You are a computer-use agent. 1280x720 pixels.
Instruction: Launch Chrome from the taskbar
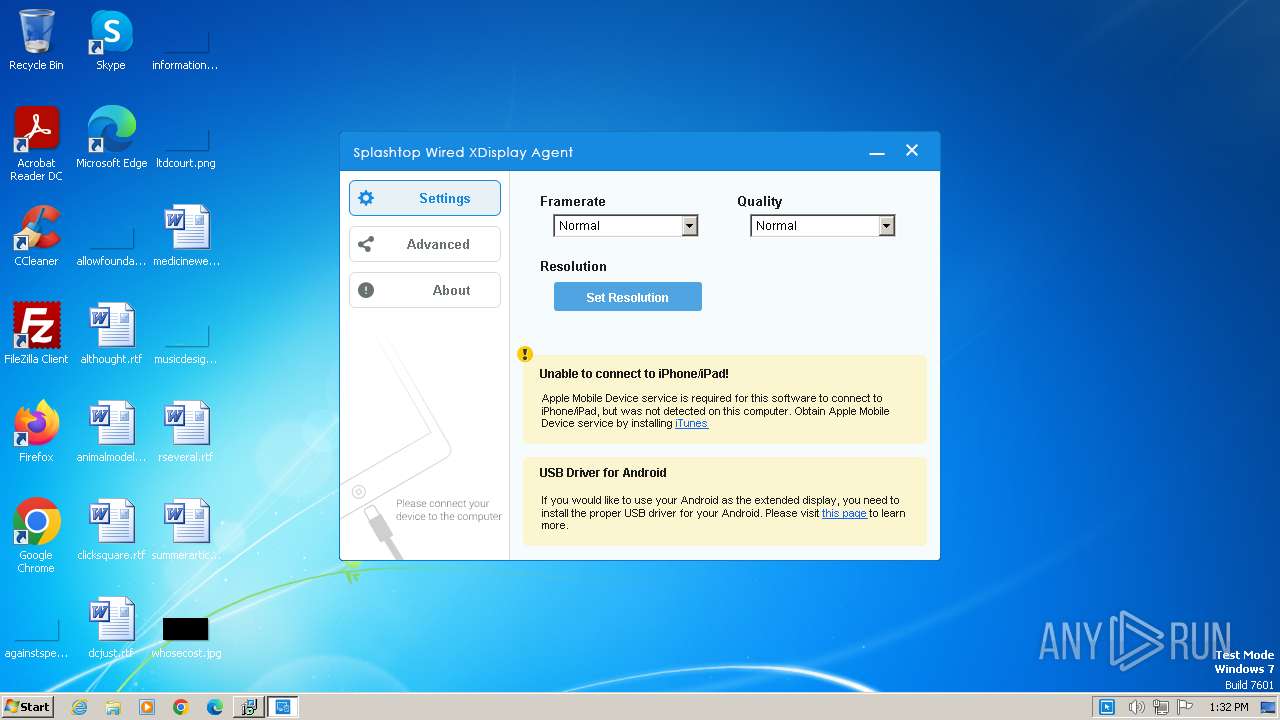[181, 707]
